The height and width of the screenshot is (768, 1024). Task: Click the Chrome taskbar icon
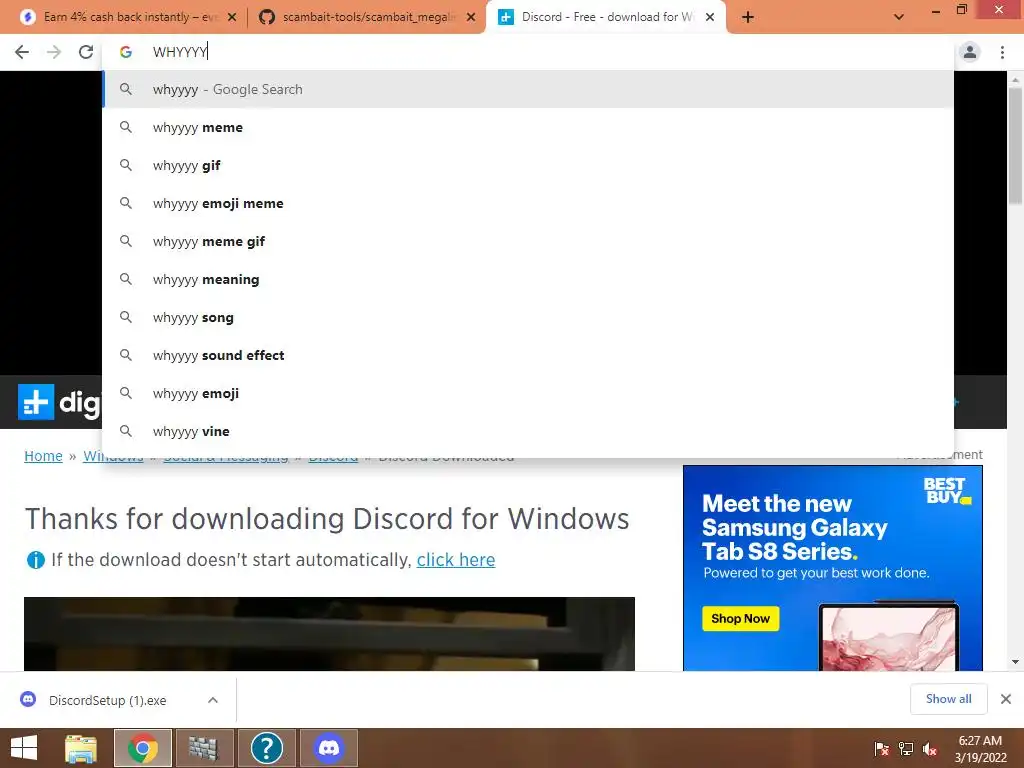142,748
